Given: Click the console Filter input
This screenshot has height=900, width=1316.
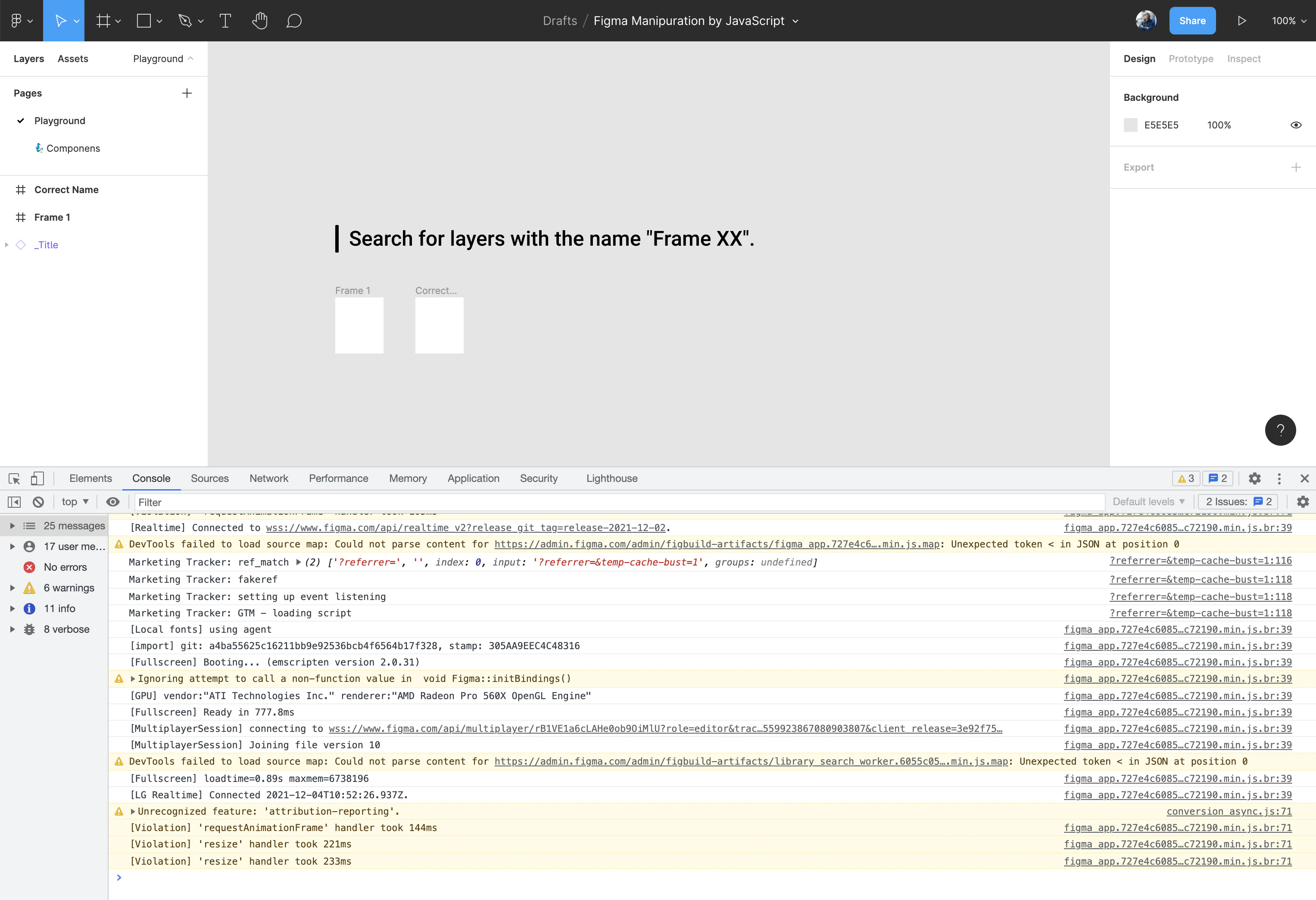Looking at the screenshot, I should pos(620,502).
